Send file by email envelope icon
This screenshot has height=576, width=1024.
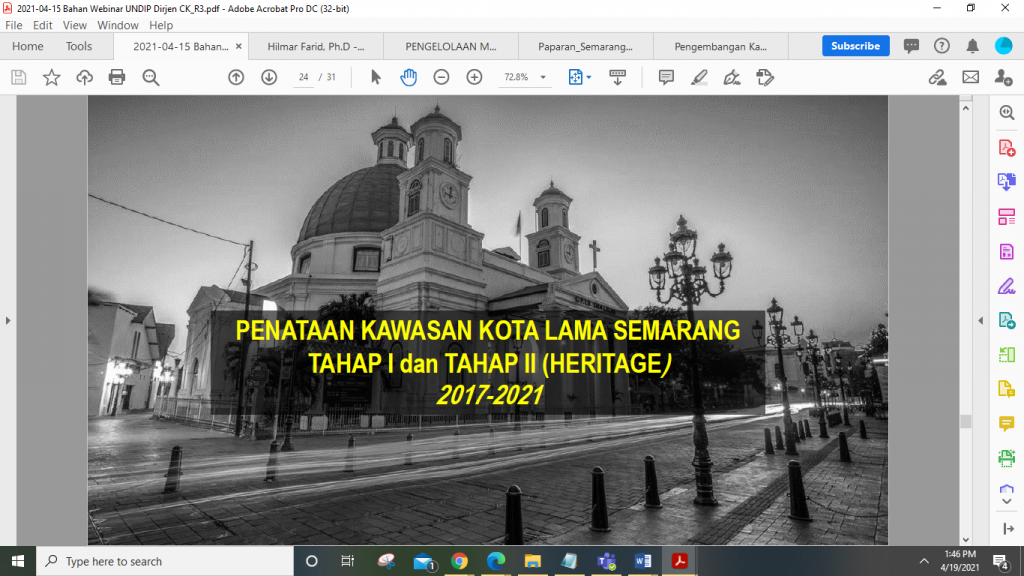click(x=970, y=77)
